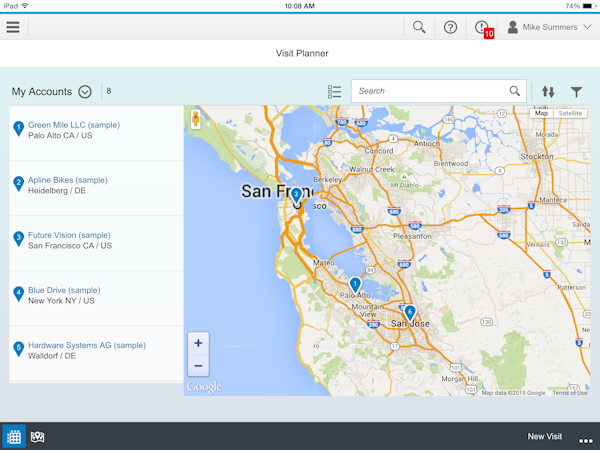Viewport: 600px width, 450px height.
Task: Select the Street View pegman icon
Action: (x=196, y=119)
